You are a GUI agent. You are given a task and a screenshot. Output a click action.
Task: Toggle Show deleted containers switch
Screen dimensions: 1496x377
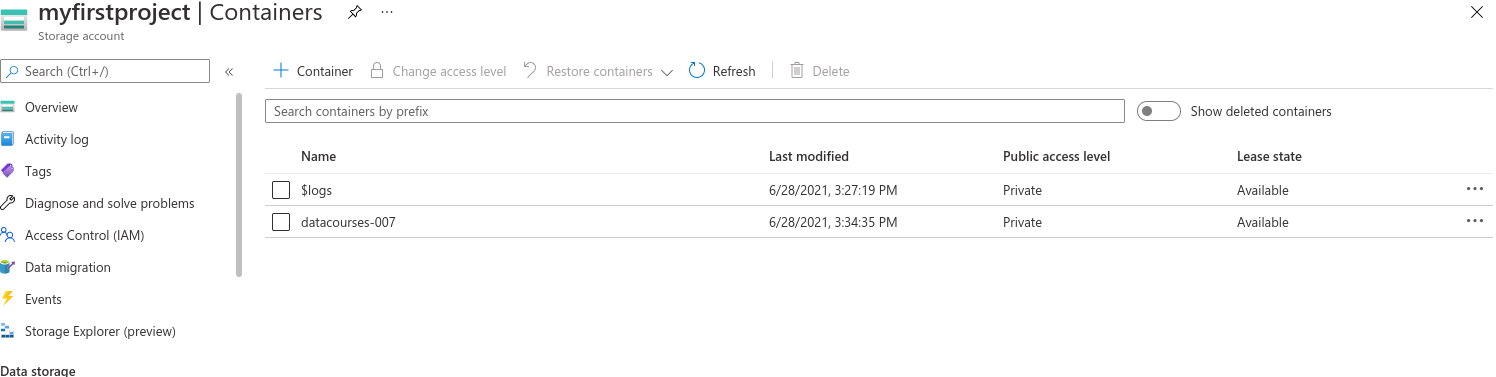[1159, 111]
